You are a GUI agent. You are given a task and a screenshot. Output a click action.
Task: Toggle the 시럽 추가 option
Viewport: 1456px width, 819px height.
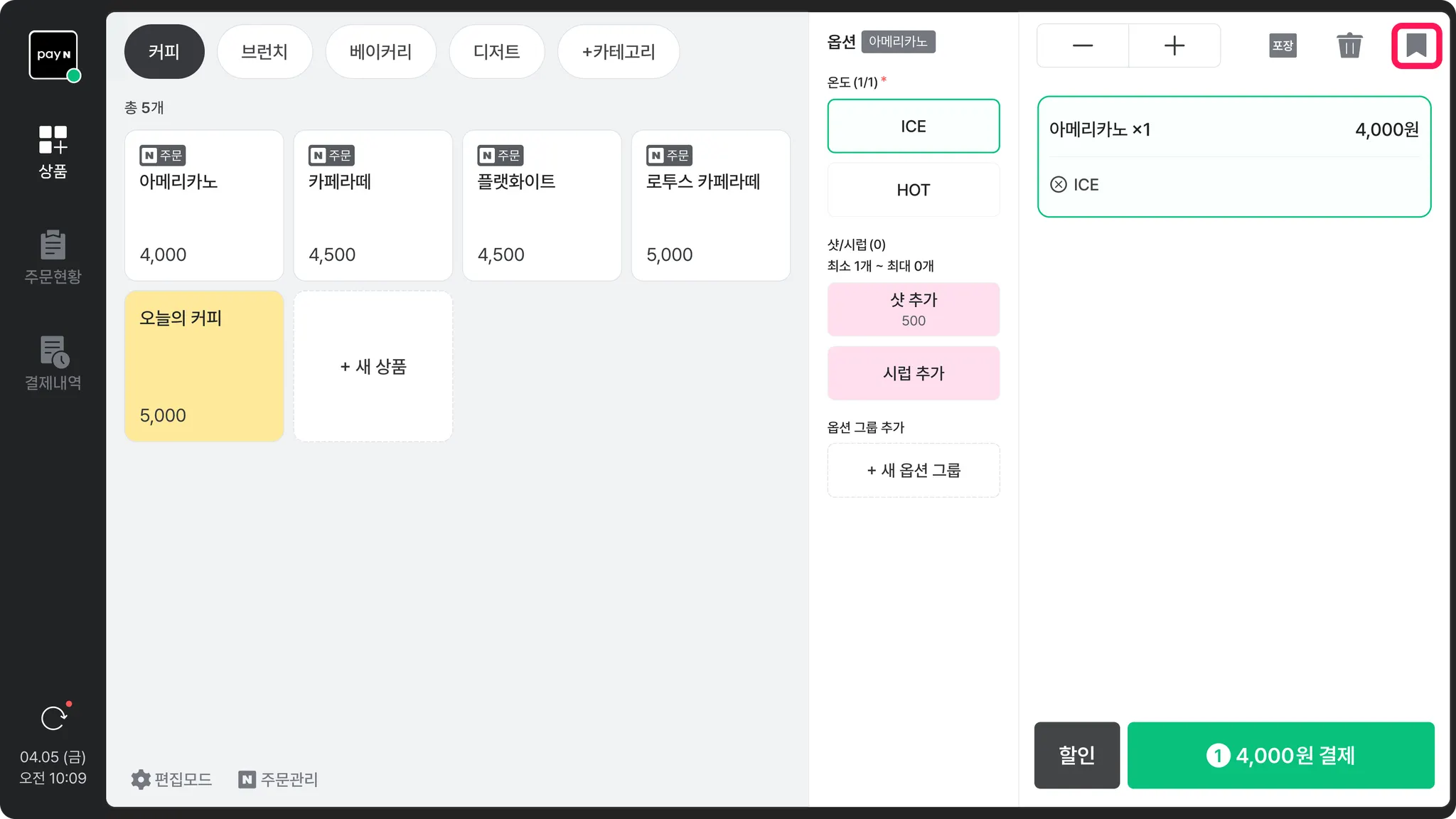(x=913, y=373)
